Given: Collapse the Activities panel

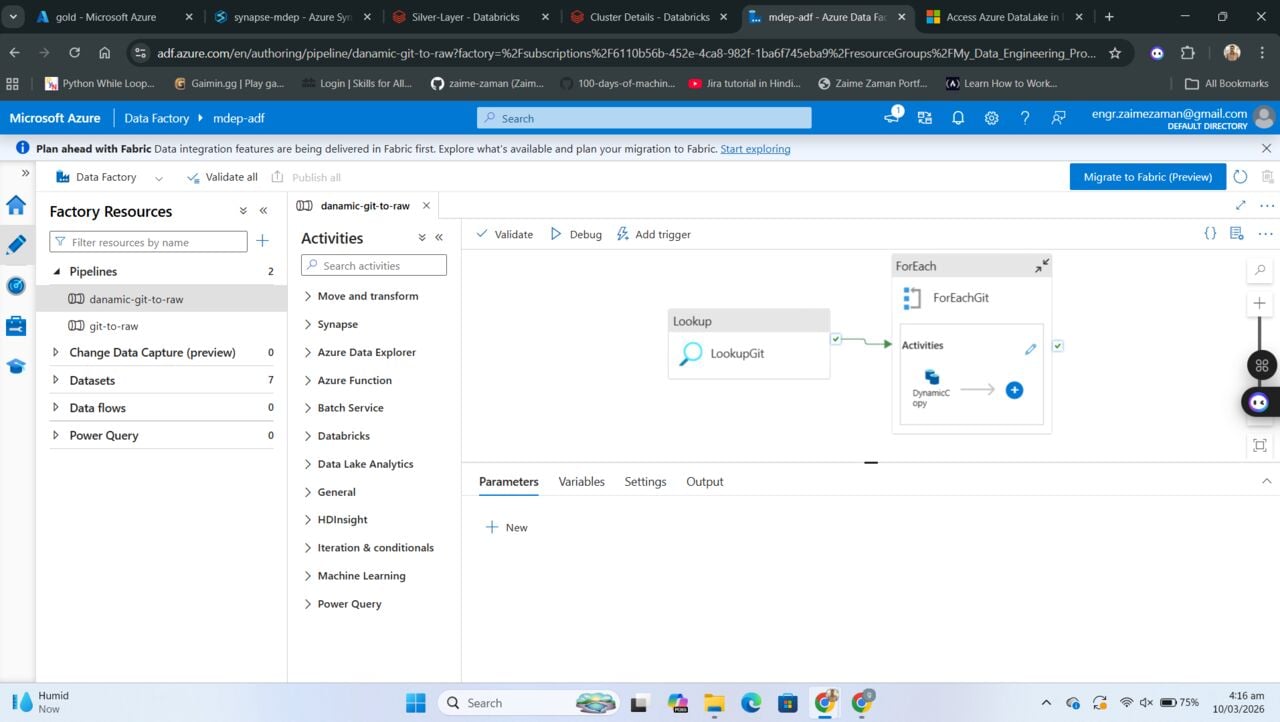Looking at the screenshot, I should pyautogui.click(x=439, y=238).
